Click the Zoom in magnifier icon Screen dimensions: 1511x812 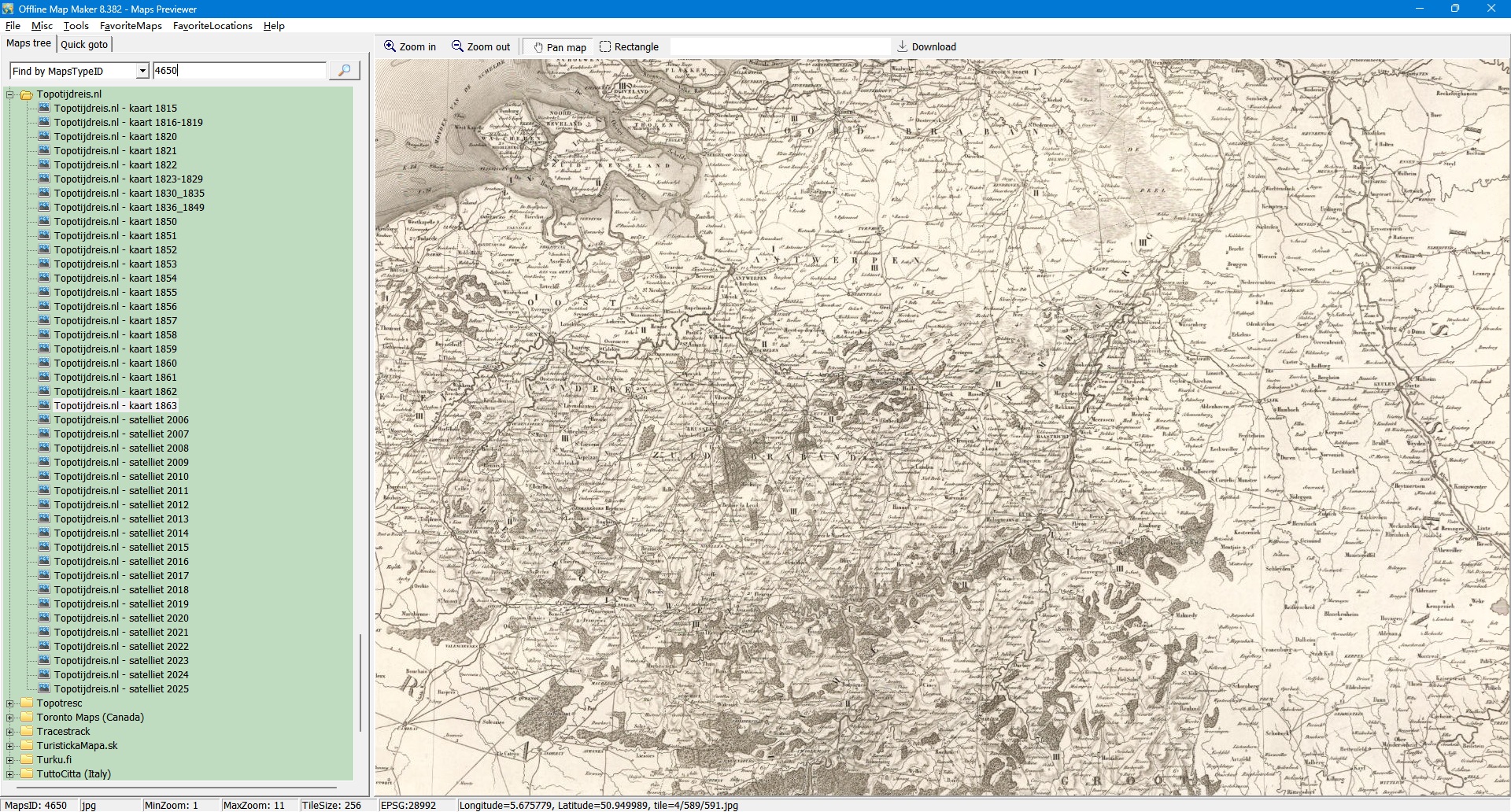pos(390,46)
